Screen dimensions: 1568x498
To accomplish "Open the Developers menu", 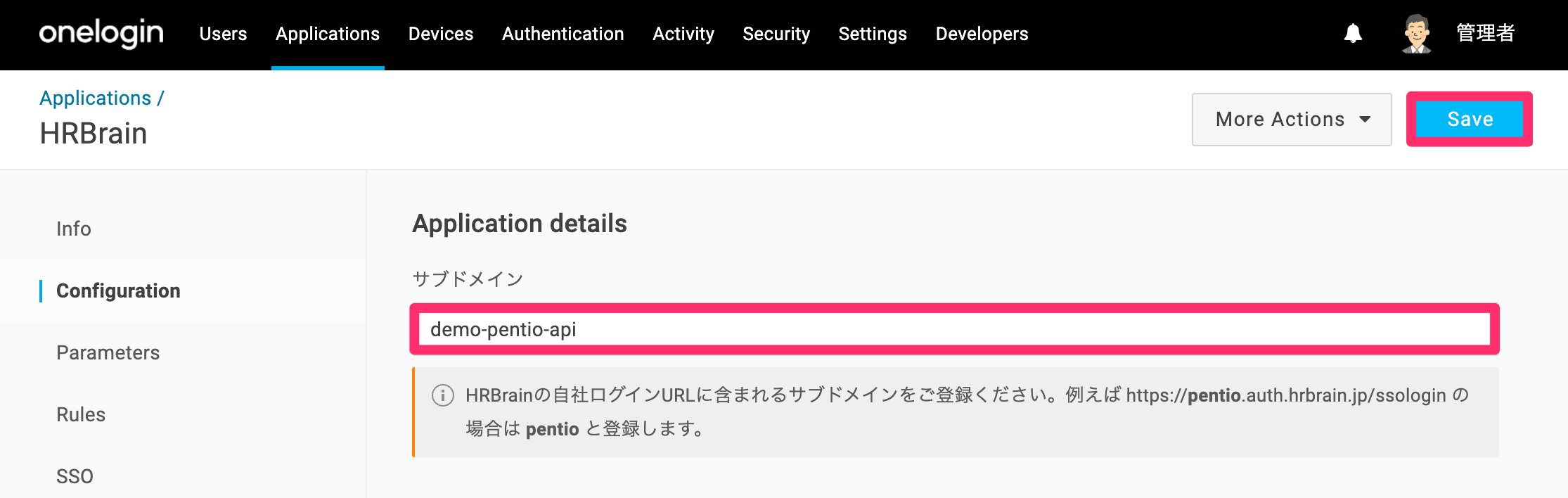I will (x=982, y=34).
